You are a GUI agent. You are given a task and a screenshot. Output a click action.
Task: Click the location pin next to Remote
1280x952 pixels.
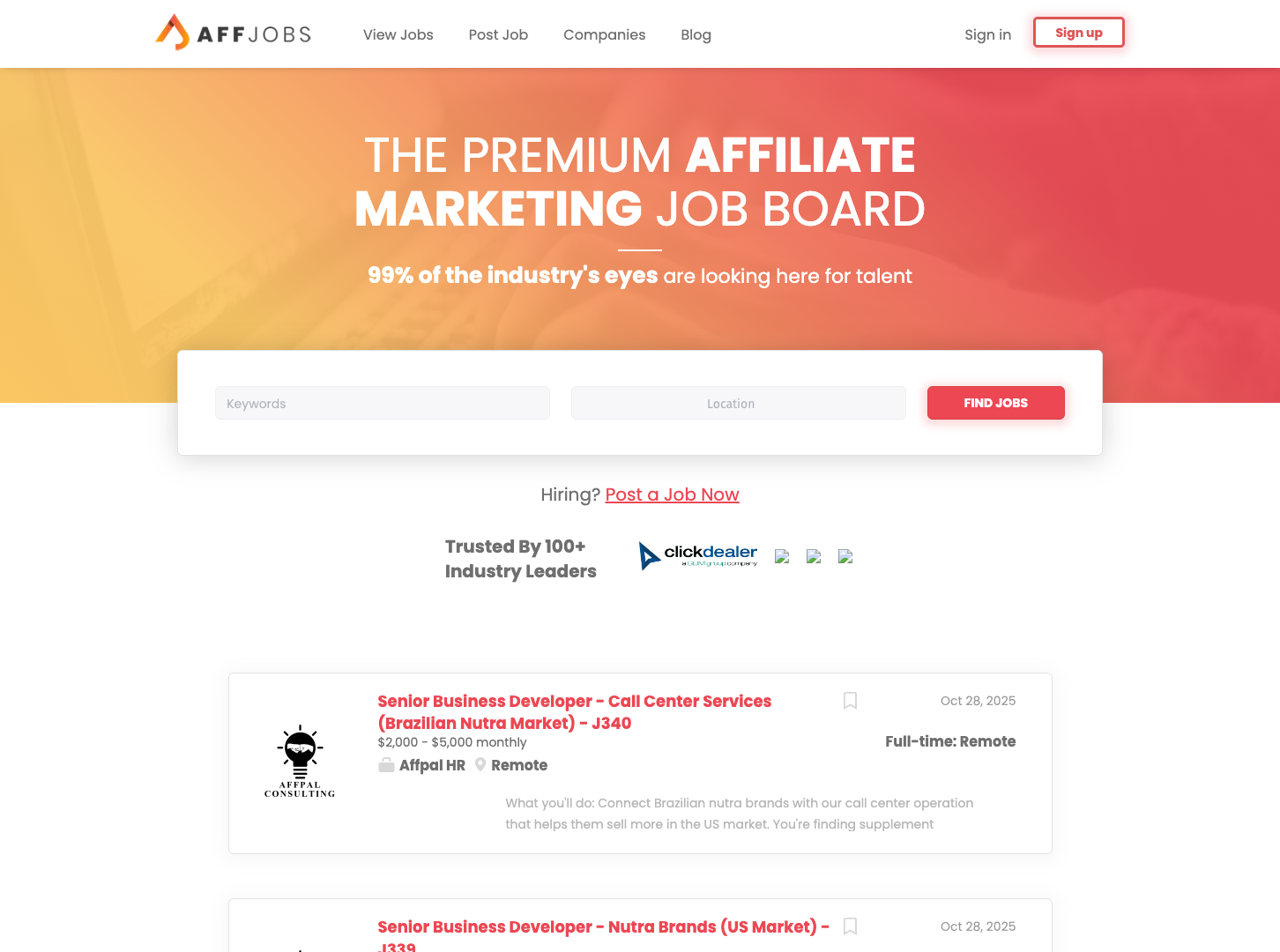(480, 765)
